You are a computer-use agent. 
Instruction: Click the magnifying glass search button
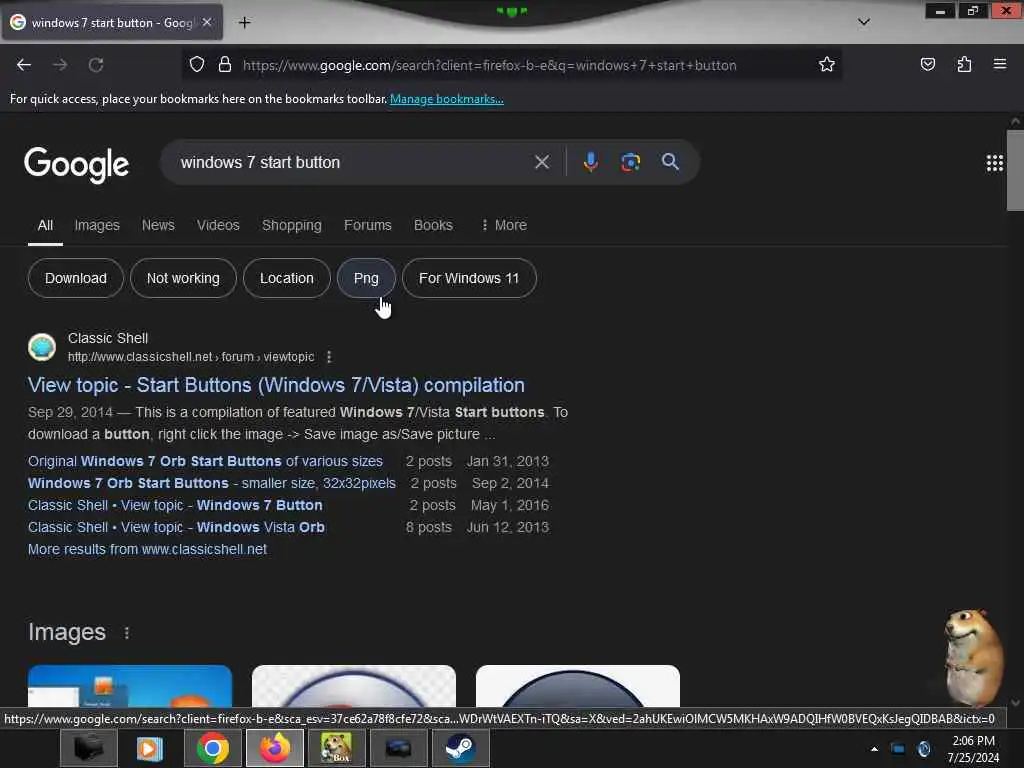[x=670, y=162]
